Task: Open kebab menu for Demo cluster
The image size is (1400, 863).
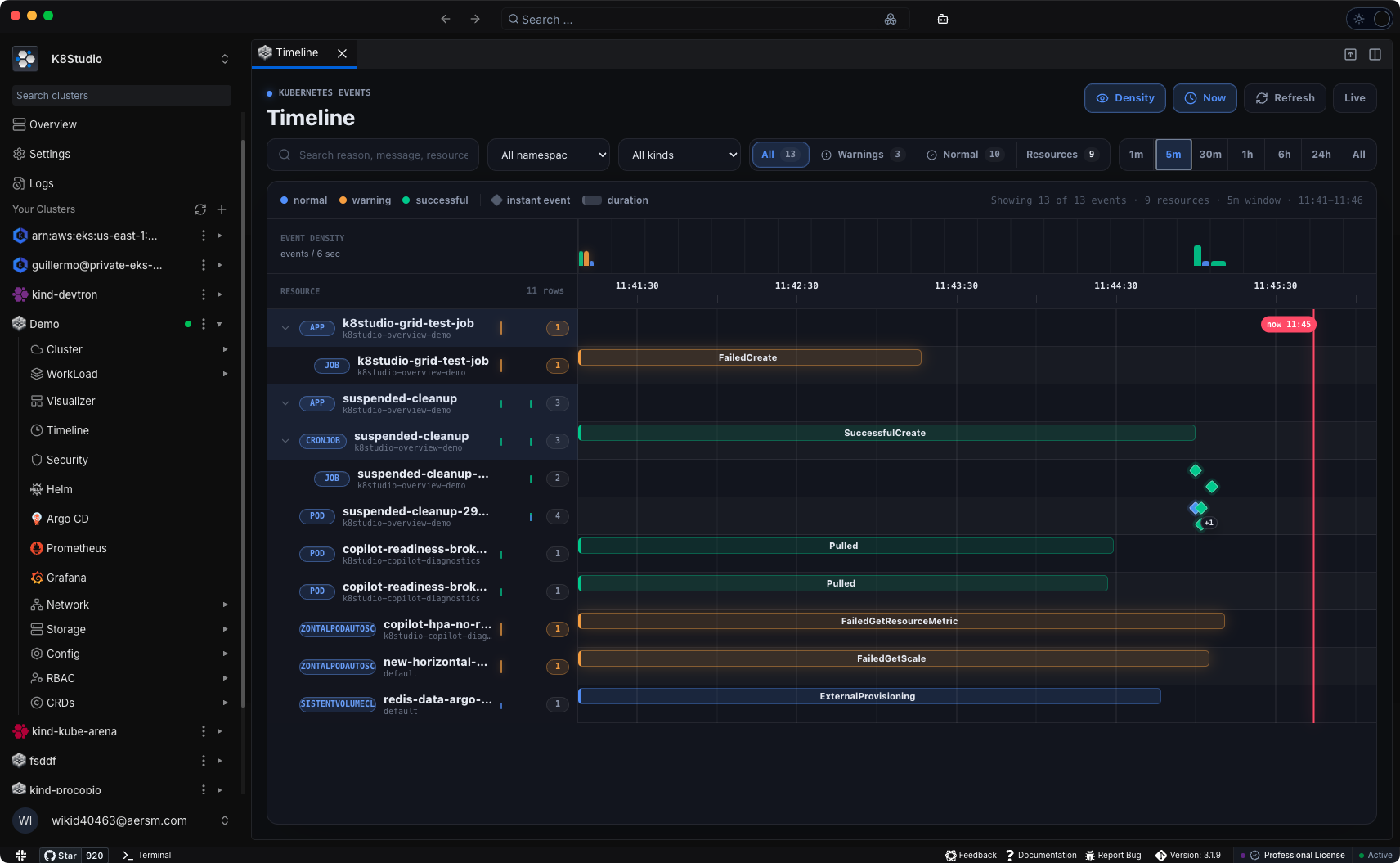Action: click(204, 324)
